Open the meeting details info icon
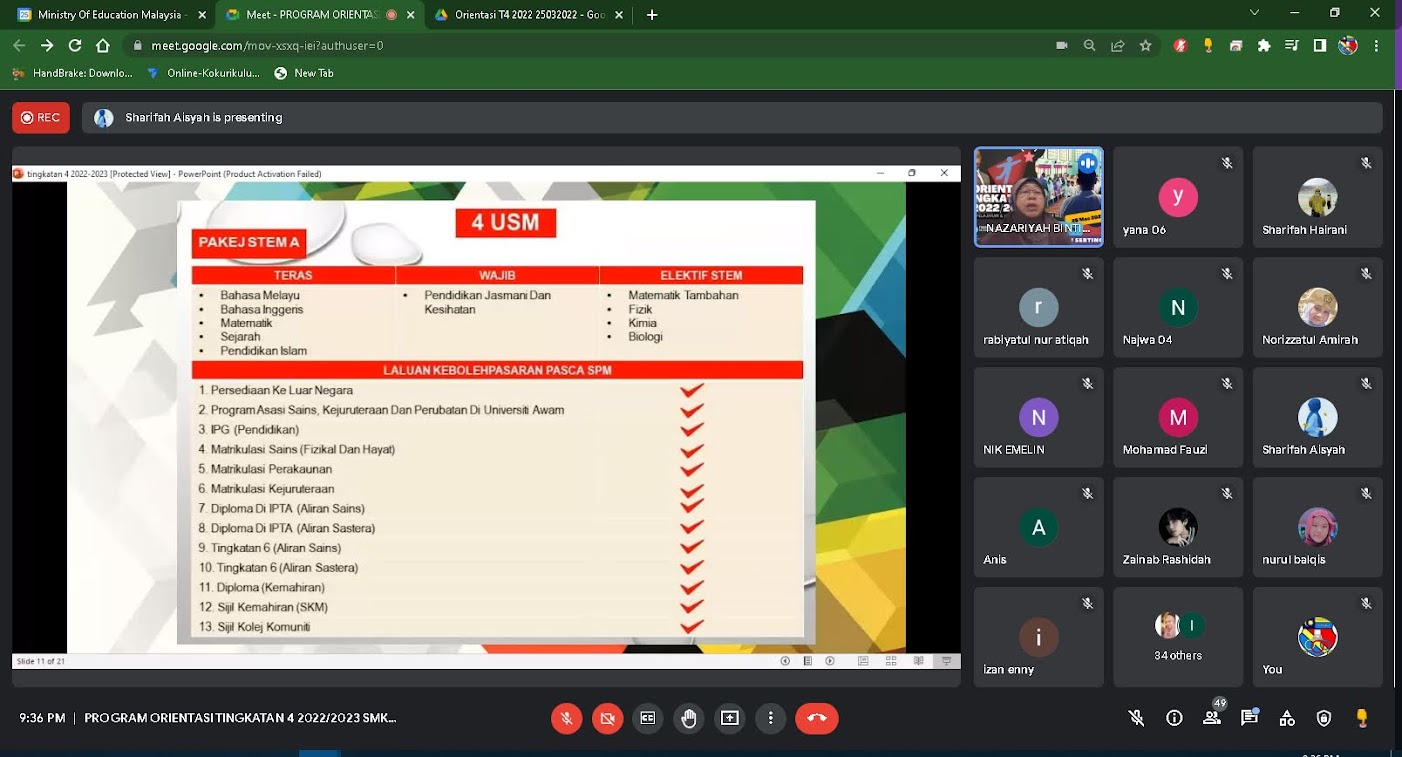The height and width of the screenshot is (757, 1402). point(1174,718)
